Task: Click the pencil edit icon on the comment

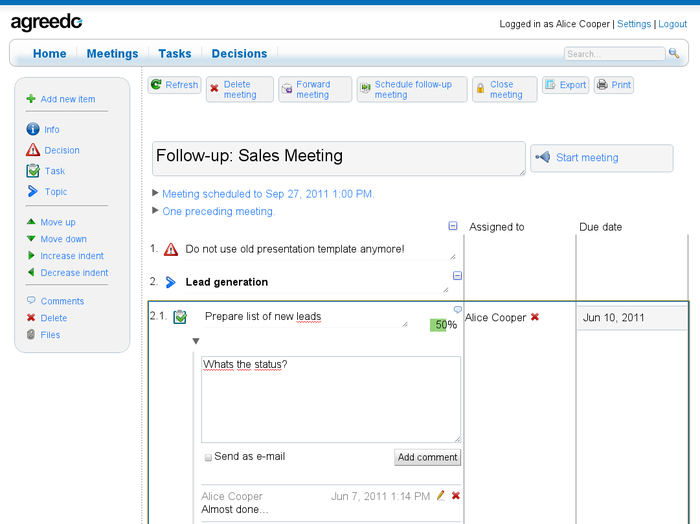Action: pos(441,496)
